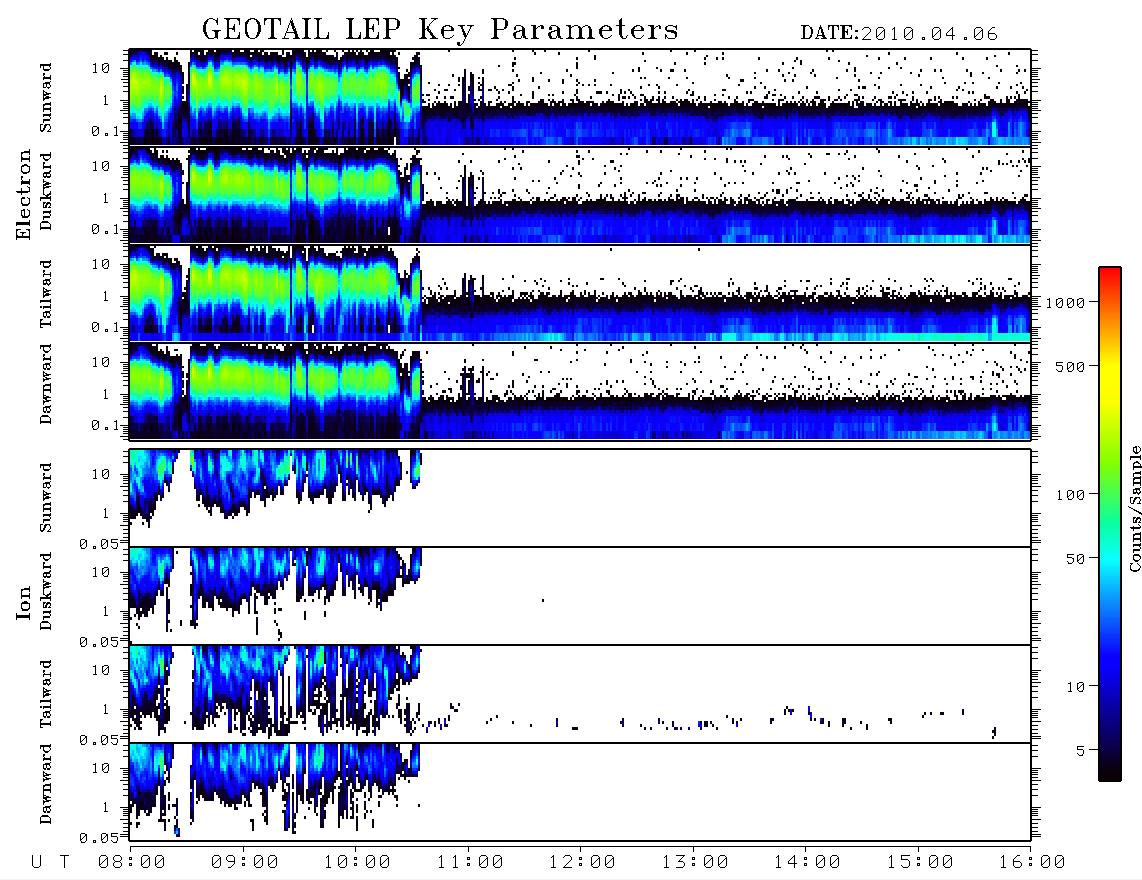Click the '0.05' tick of Ion Dawnward panel

[98, 838]
